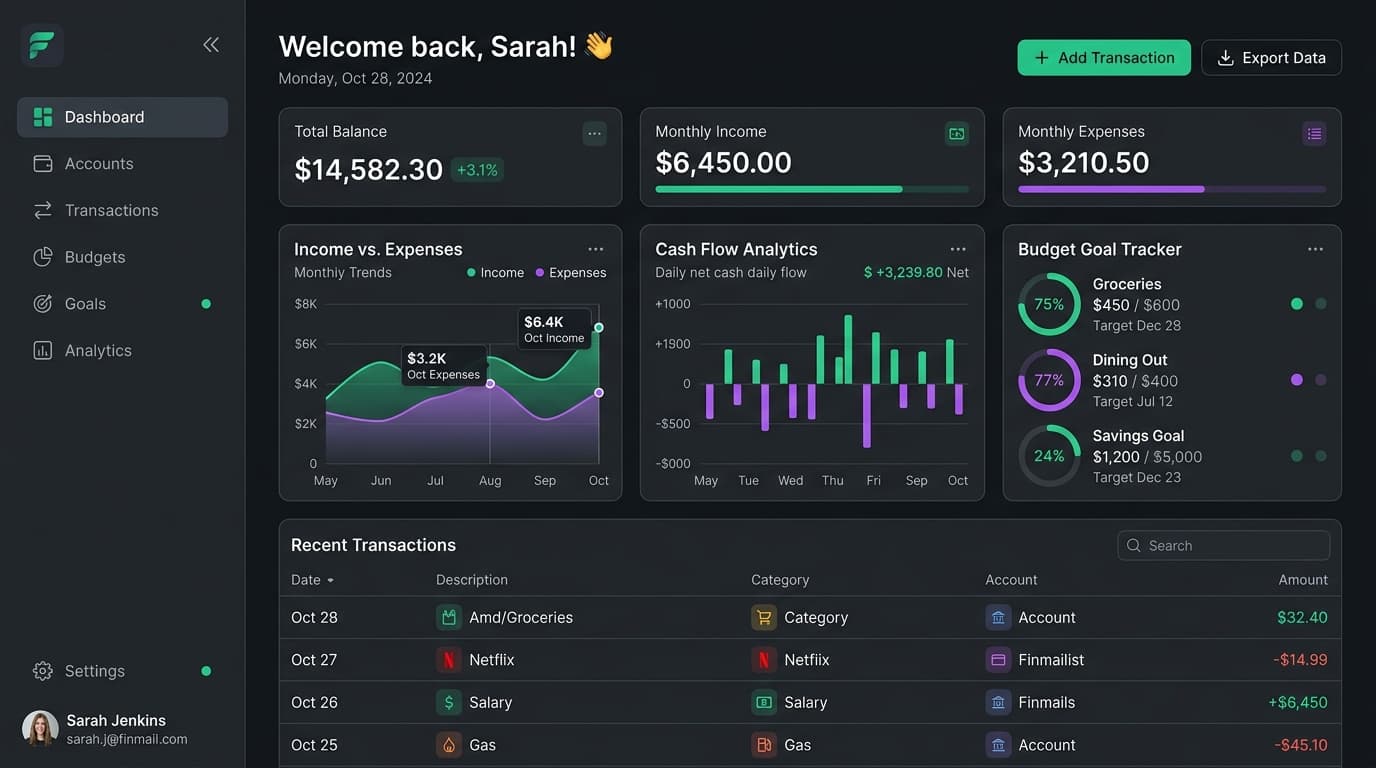
Task: Click the +$6,450 amount
Action: coord(1298,702)
